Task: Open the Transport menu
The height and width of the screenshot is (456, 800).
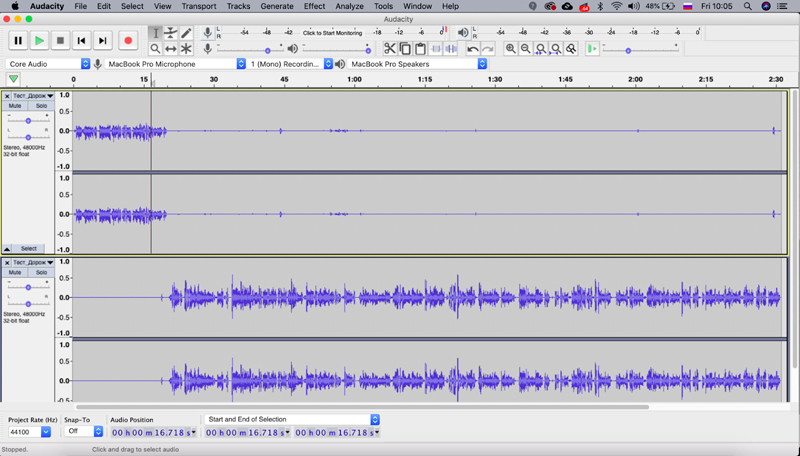Action: (198, 6)
